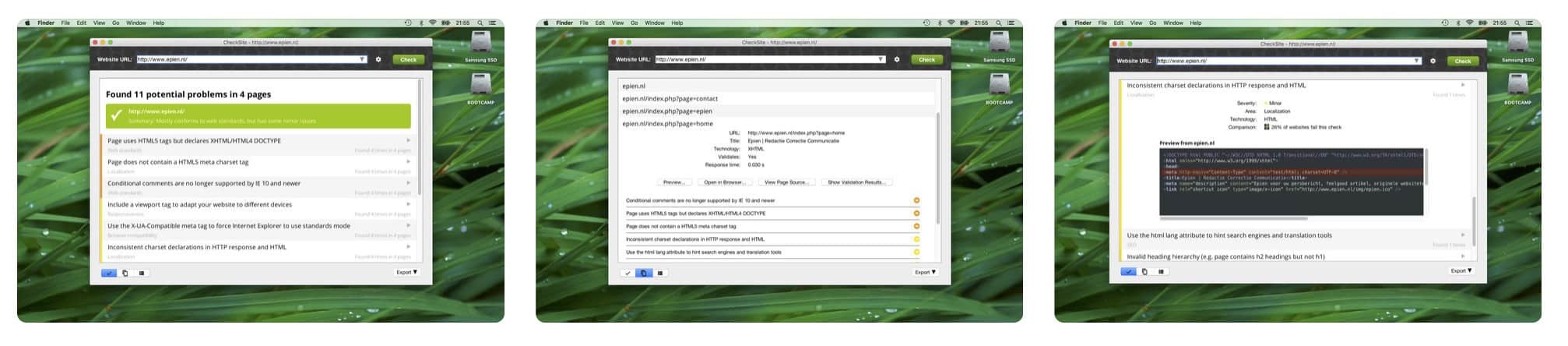
Task: Click orange severity icon beside 'Conditional comments' in middle window
Action: 916,200
